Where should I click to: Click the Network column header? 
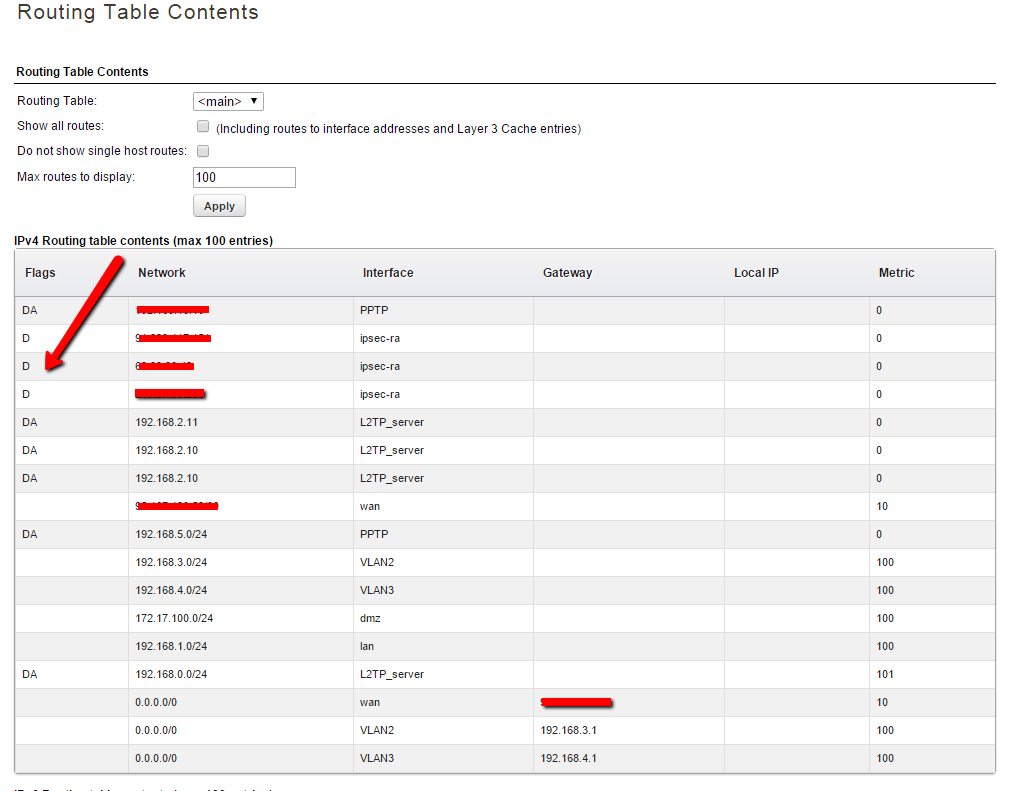click(x=162, y=273)
